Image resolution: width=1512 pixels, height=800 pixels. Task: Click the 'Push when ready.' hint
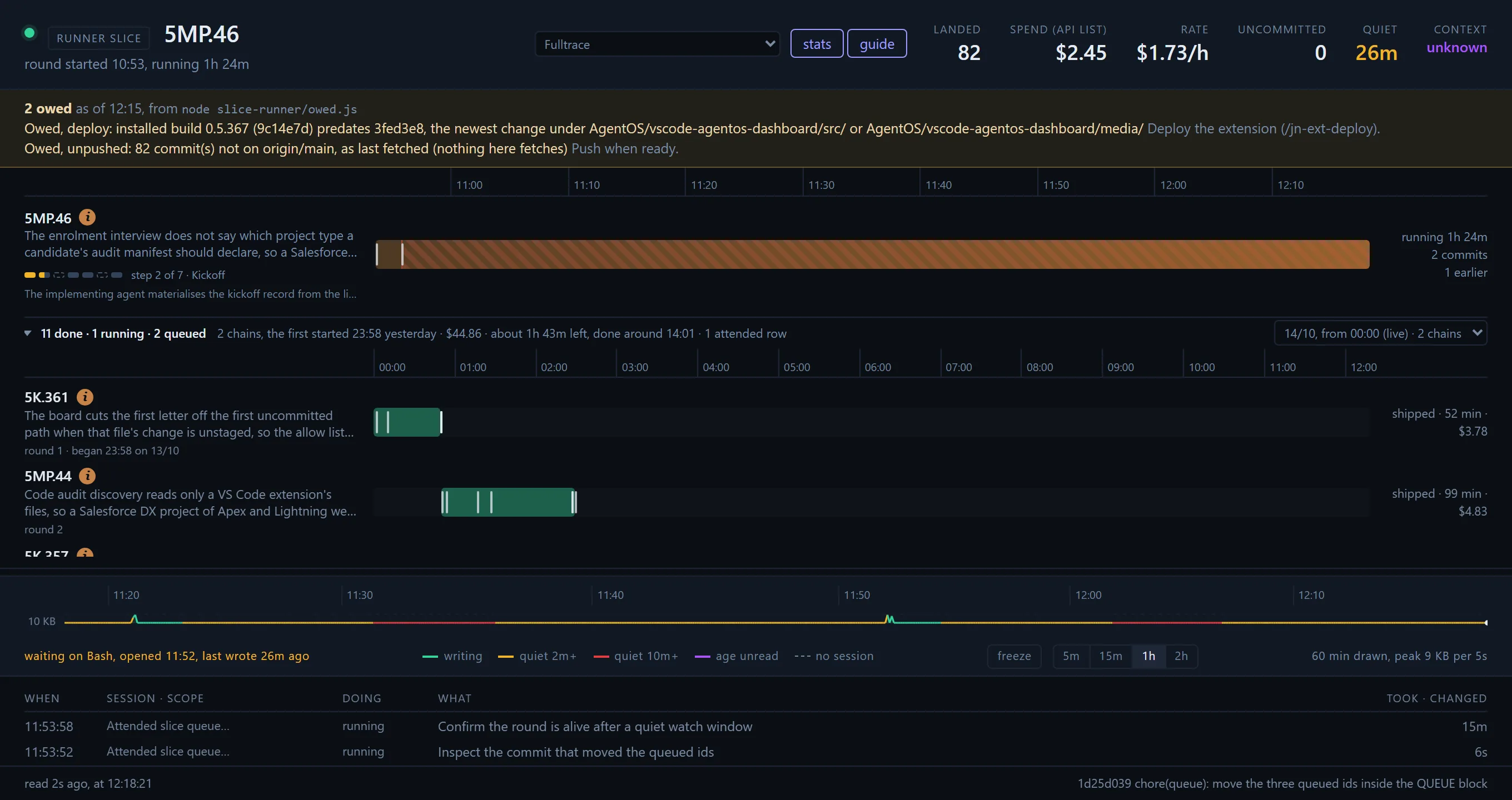[x=624, y=148]
